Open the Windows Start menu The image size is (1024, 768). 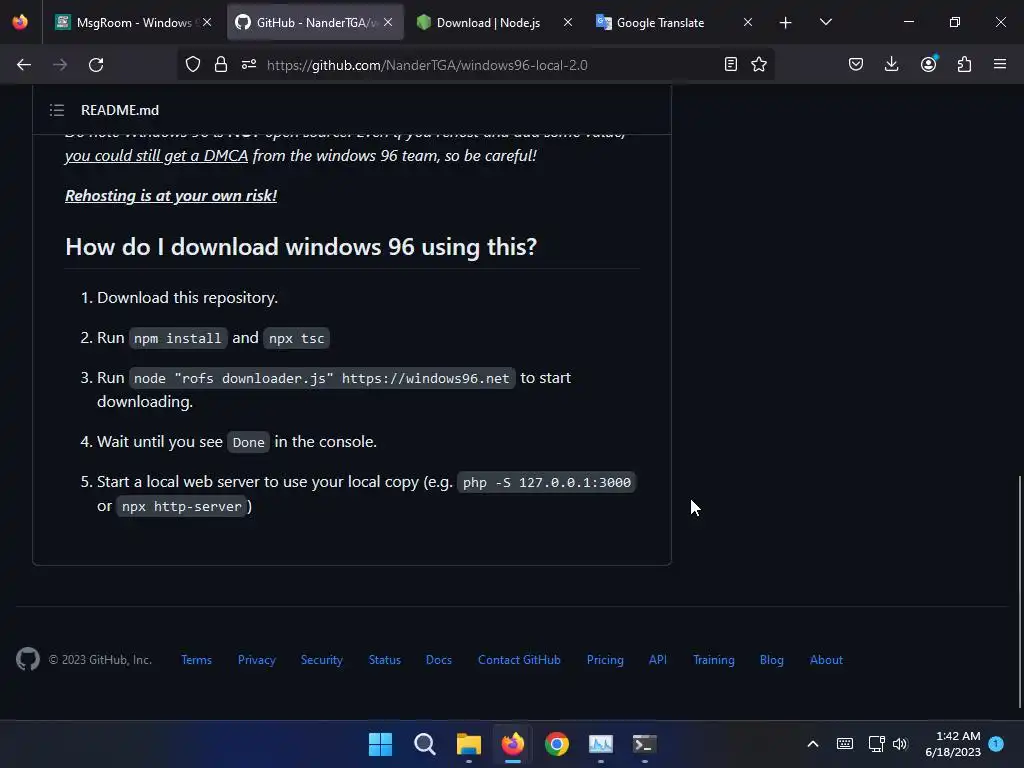click(381, 744)
